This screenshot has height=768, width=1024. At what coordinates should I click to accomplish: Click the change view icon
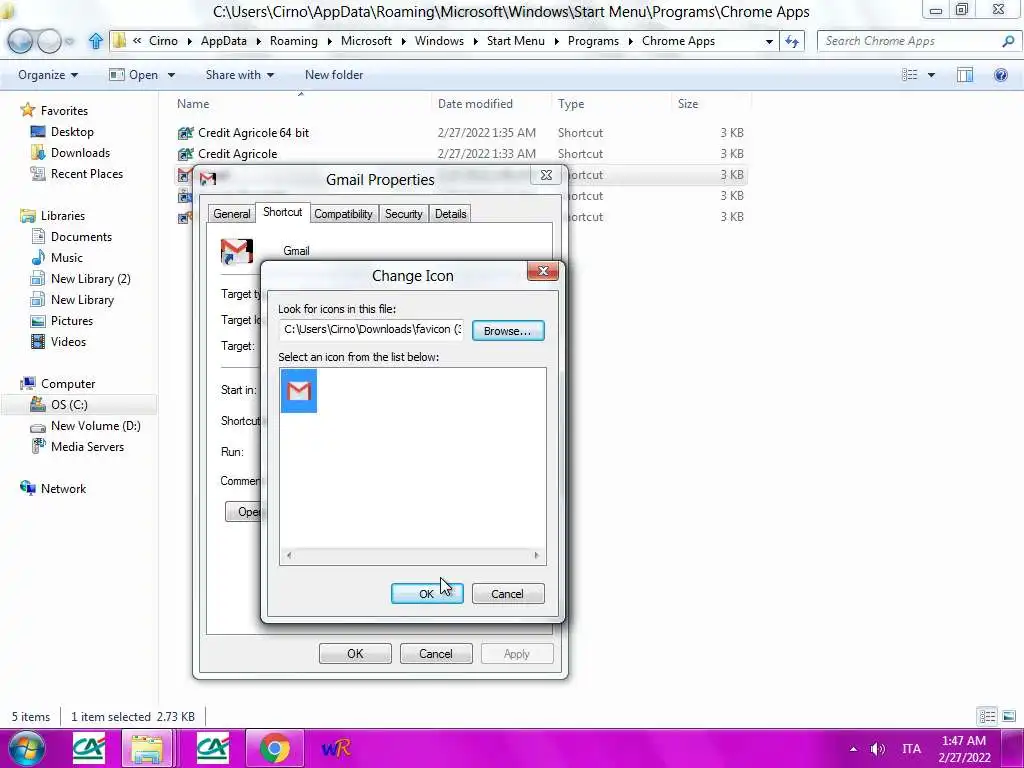(910, 75)
